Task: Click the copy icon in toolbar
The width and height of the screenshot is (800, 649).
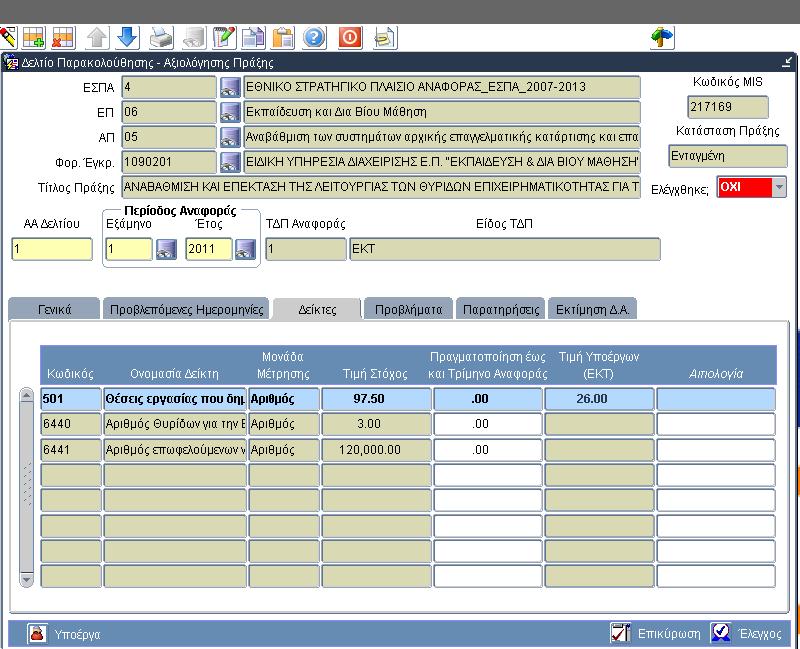Action: point(254,38)
